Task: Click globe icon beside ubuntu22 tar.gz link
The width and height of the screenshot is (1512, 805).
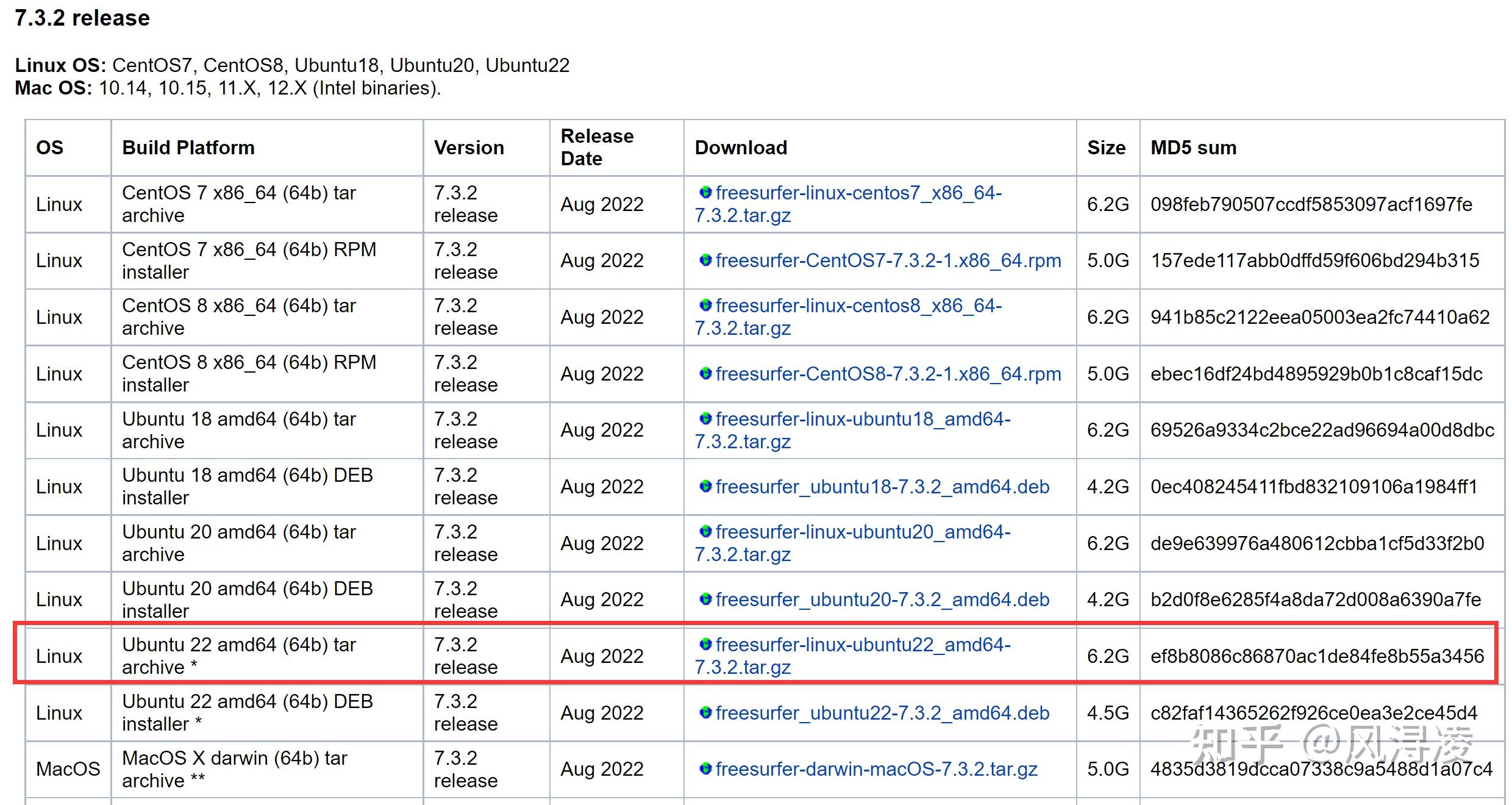Action: click(x=705, y=644)
